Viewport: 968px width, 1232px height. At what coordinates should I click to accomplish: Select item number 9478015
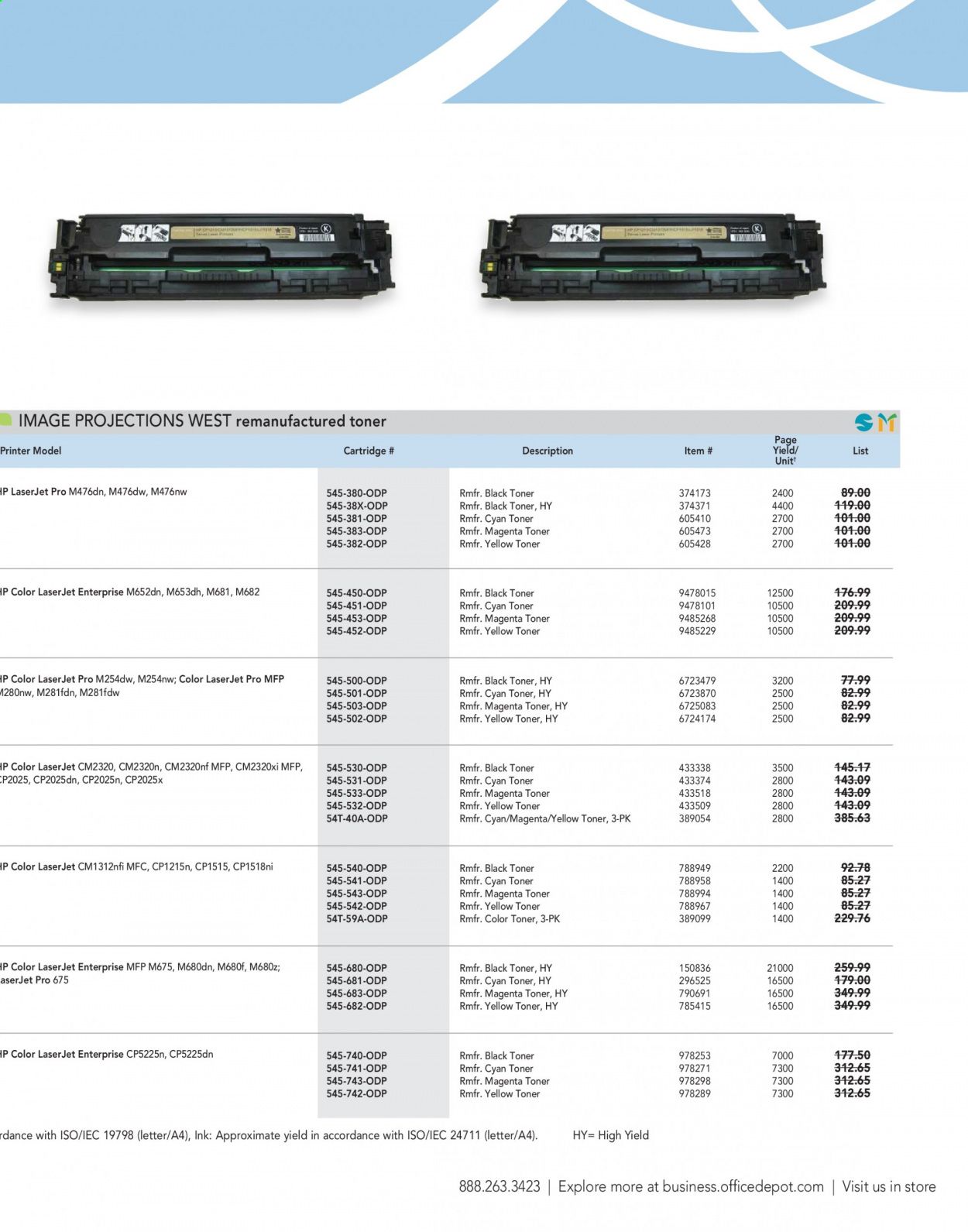697,593
